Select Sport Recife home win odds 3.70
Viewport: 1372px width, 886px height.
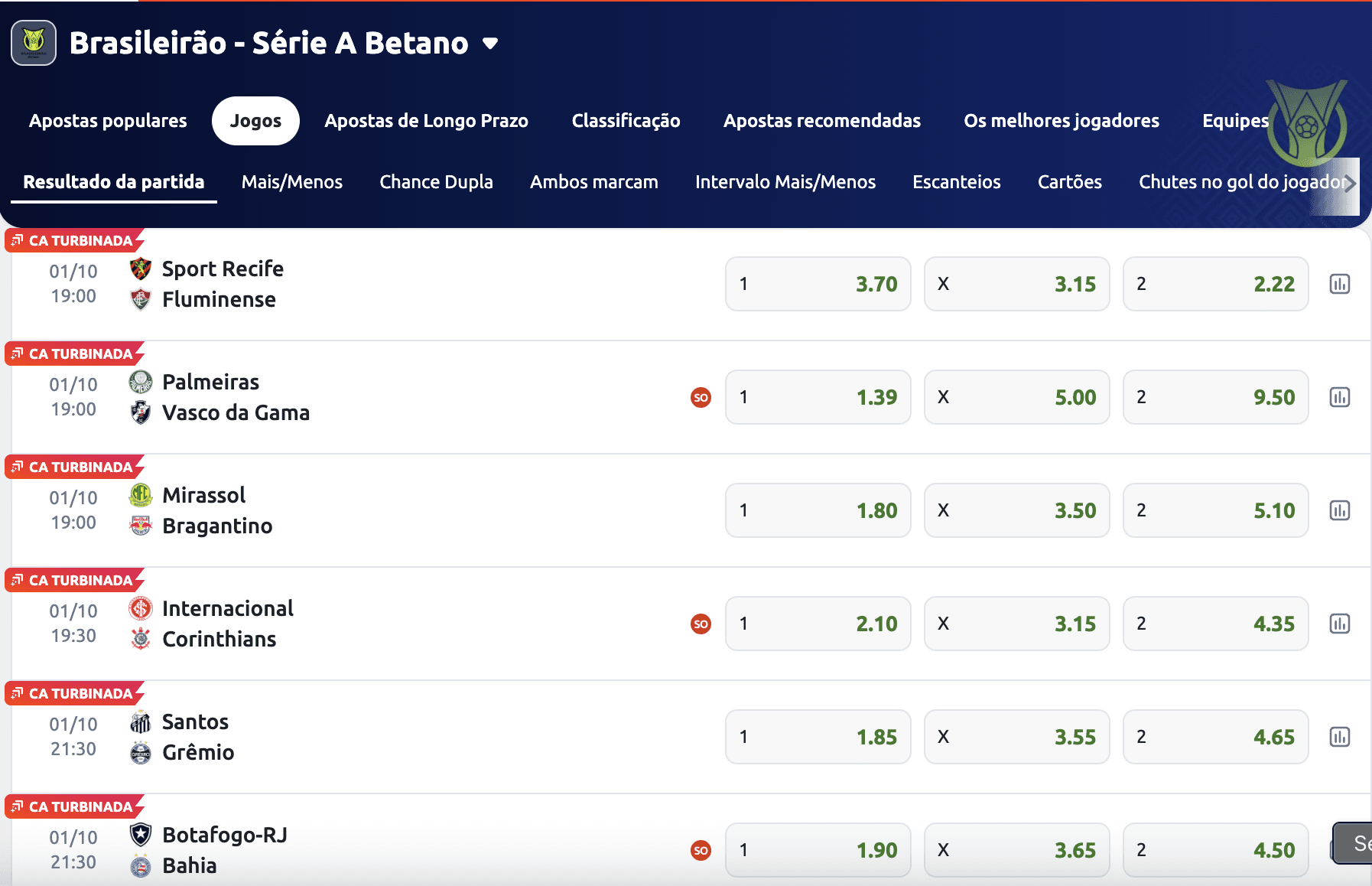[x=818, y=284]
